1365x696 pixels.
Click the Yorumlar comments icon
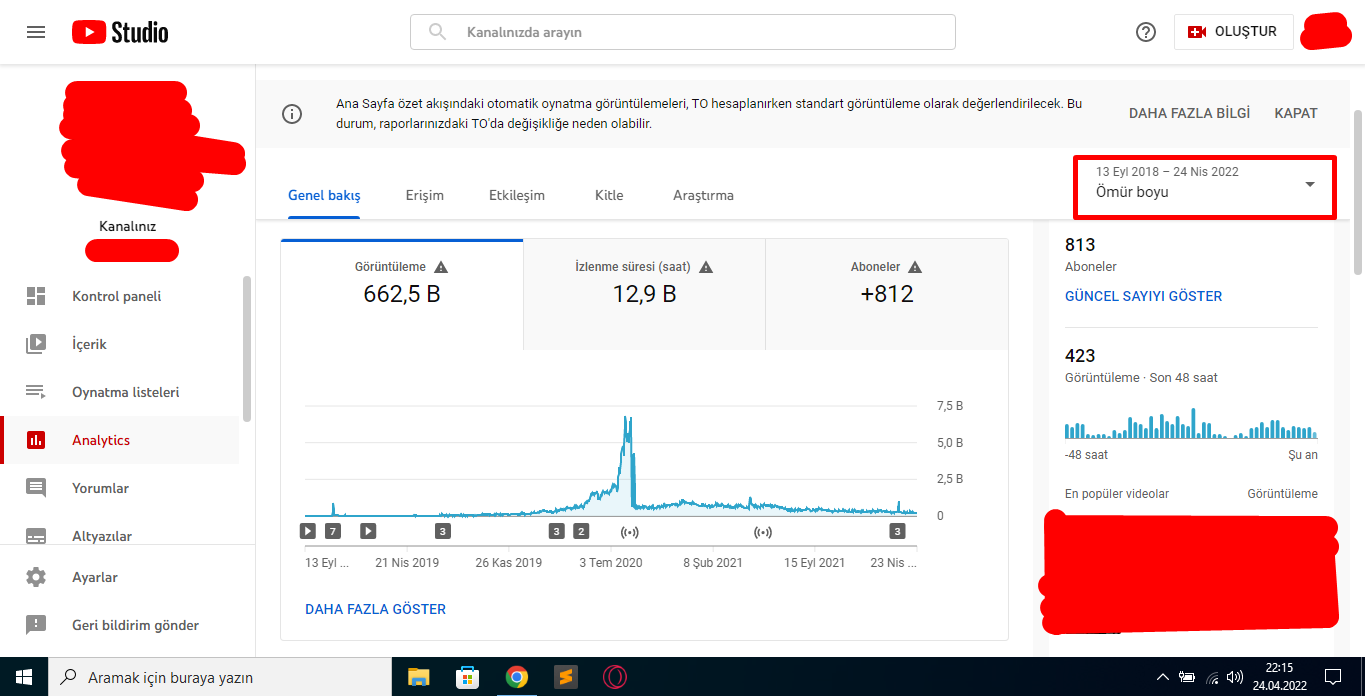(36, 488)
